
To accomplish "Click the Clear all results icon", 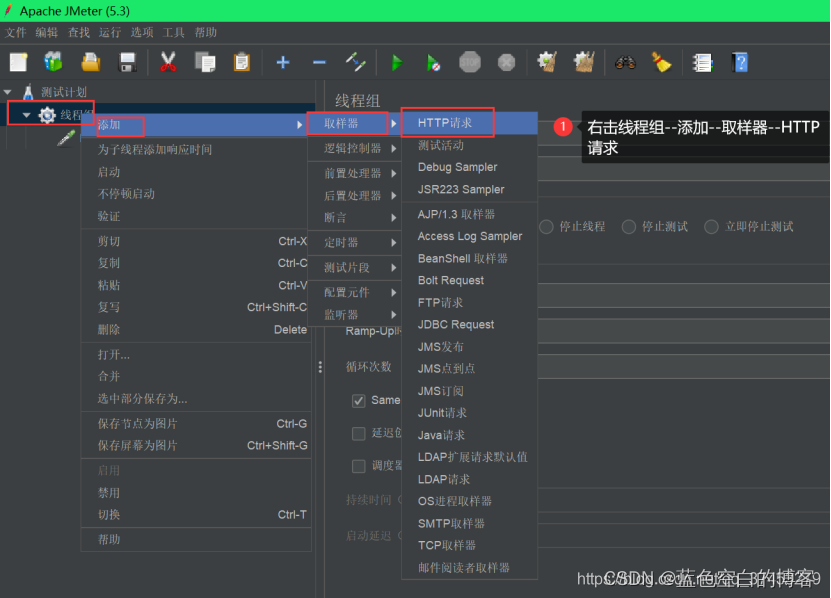I will click(x=584, y=63).
